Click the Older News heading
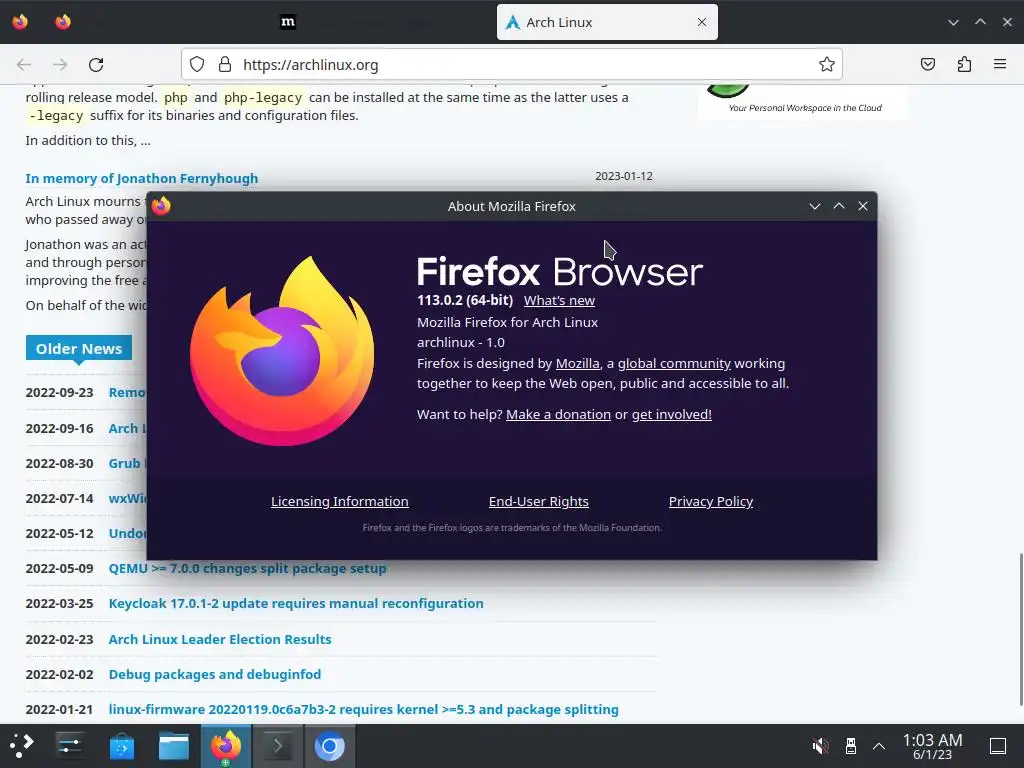Viewport: 1024px width, 768px height. point(79,348)
